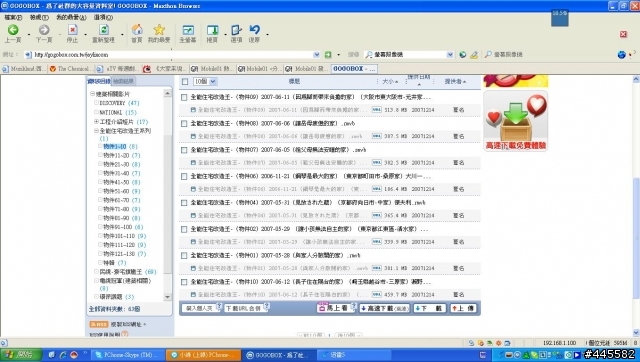640x362 pixels.
Task: Open the address bar URL dropdown arrow
Action: tap(316, 54)
